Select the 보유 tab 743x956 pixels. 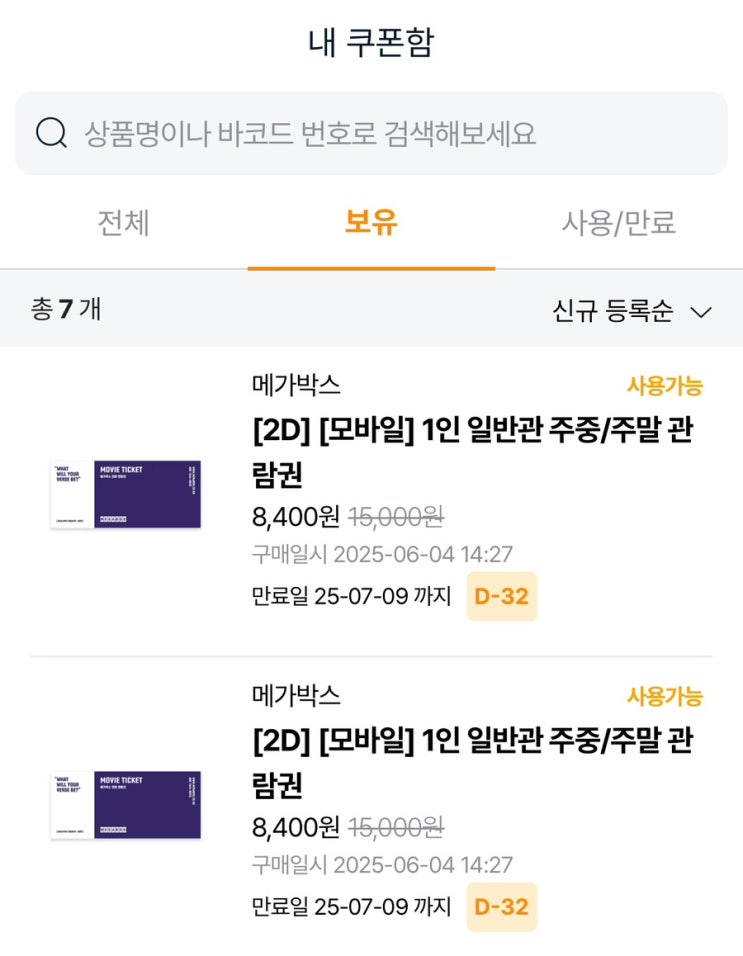click(x=371, y=223)
